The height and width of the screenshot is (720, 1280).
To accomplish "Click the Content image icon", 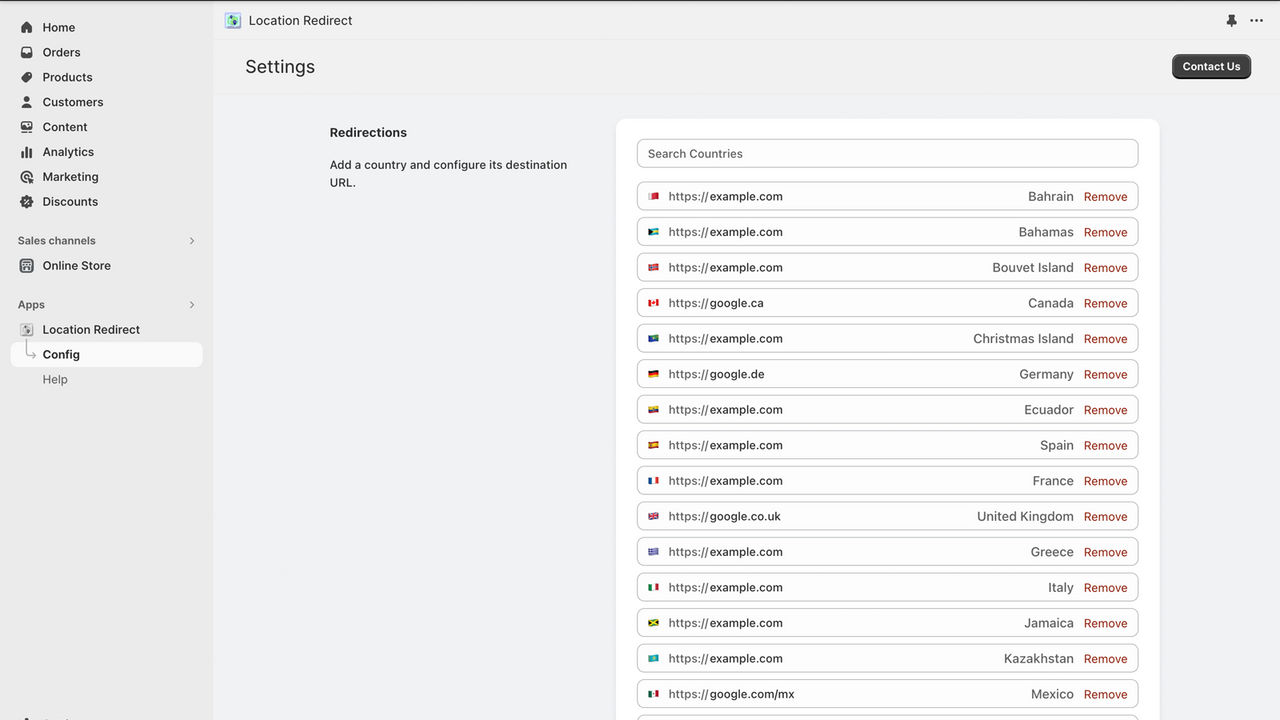I will pyautogui.click(x=27, y=127).
